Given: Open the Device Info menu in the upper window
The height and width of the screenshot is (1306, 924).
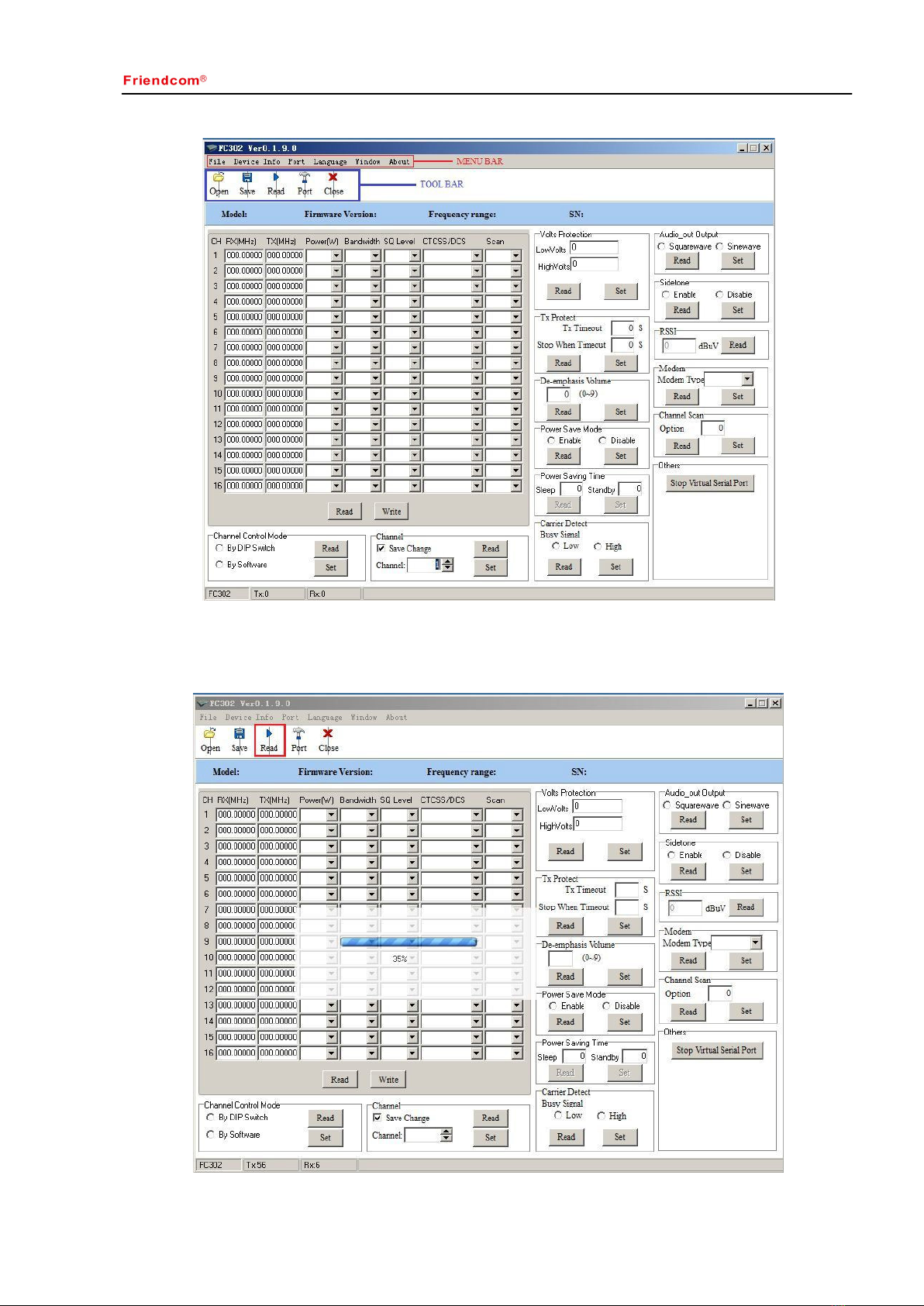Looking at the screenshot, I should click(257, 162).
